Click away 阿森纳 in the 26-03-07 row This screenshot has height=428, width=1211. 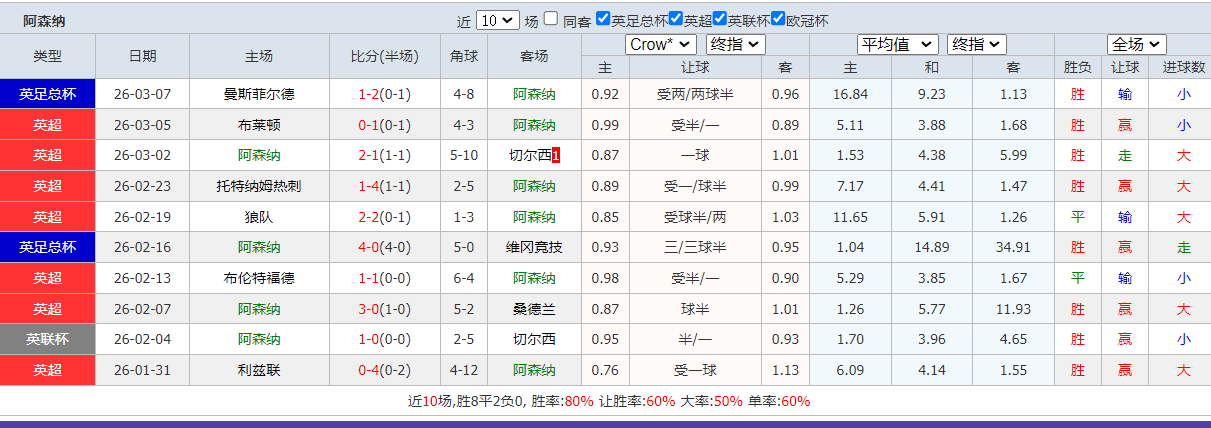pyautogui.click(x=534, y=94)
